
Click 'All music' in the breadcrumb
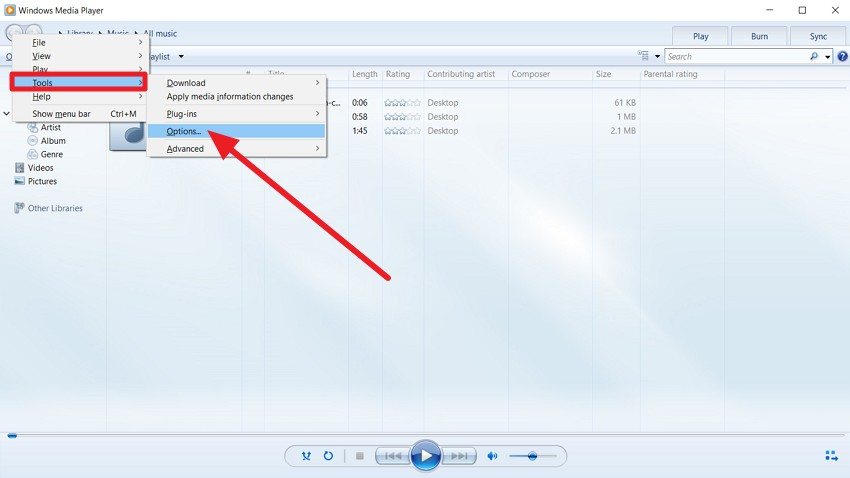(160, 34)
